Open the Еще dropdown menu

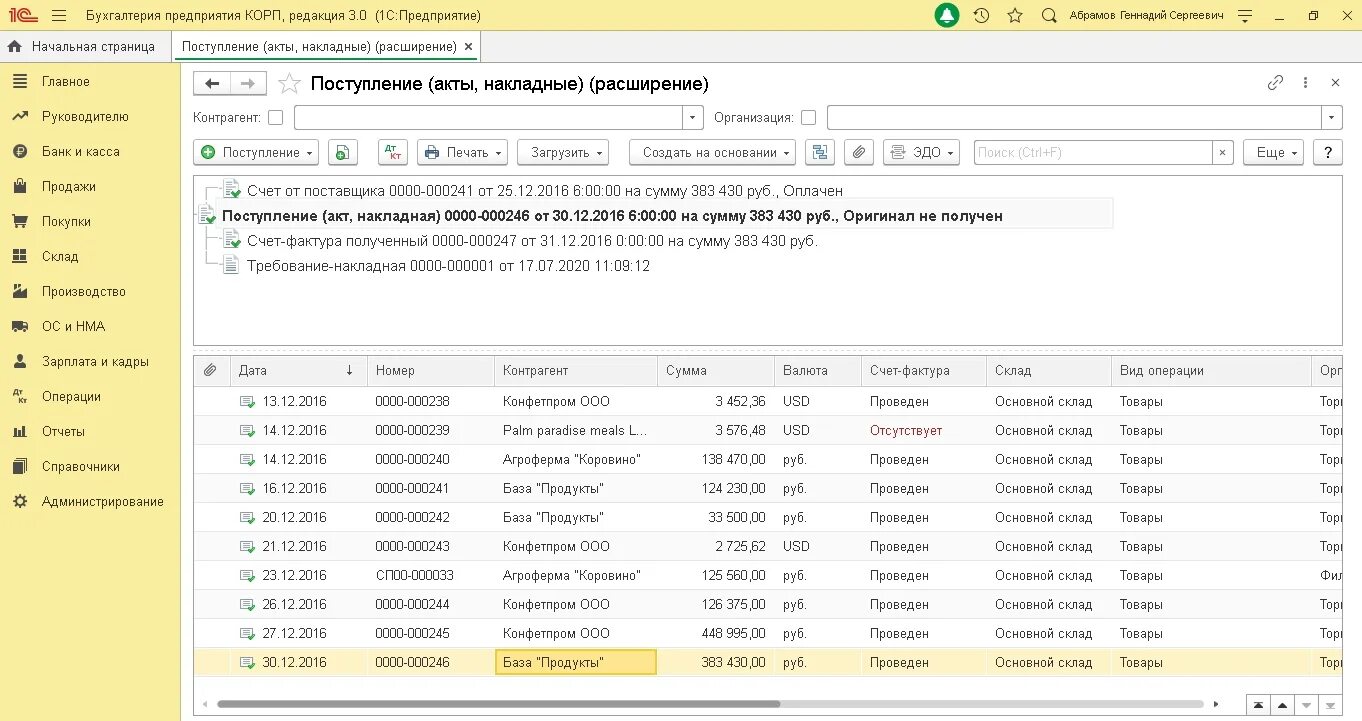[x=1273, y=152]
